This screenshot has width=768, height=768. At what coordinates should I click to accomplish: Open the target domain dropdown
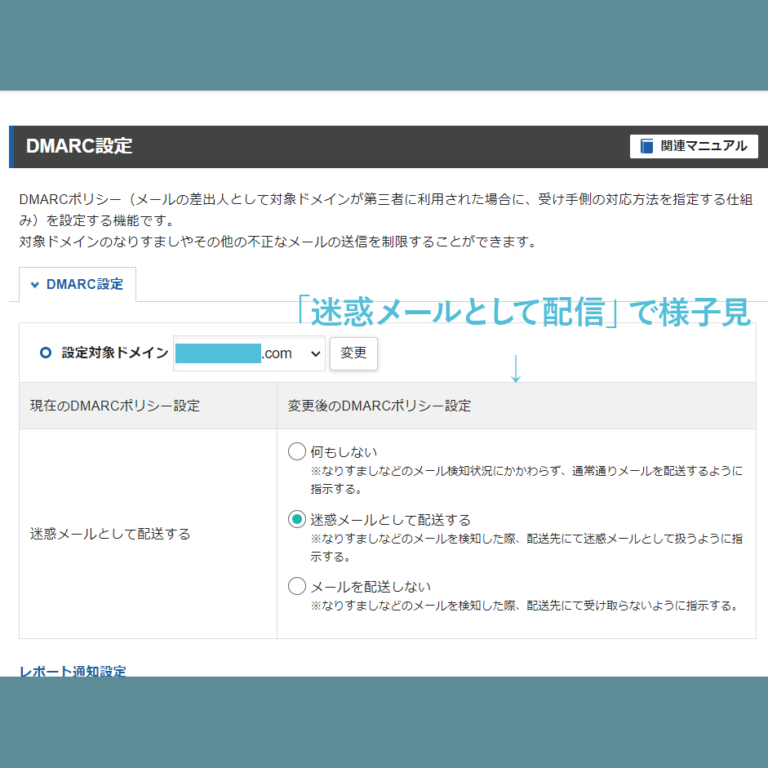pyautogui.click(x=249, y=353)
